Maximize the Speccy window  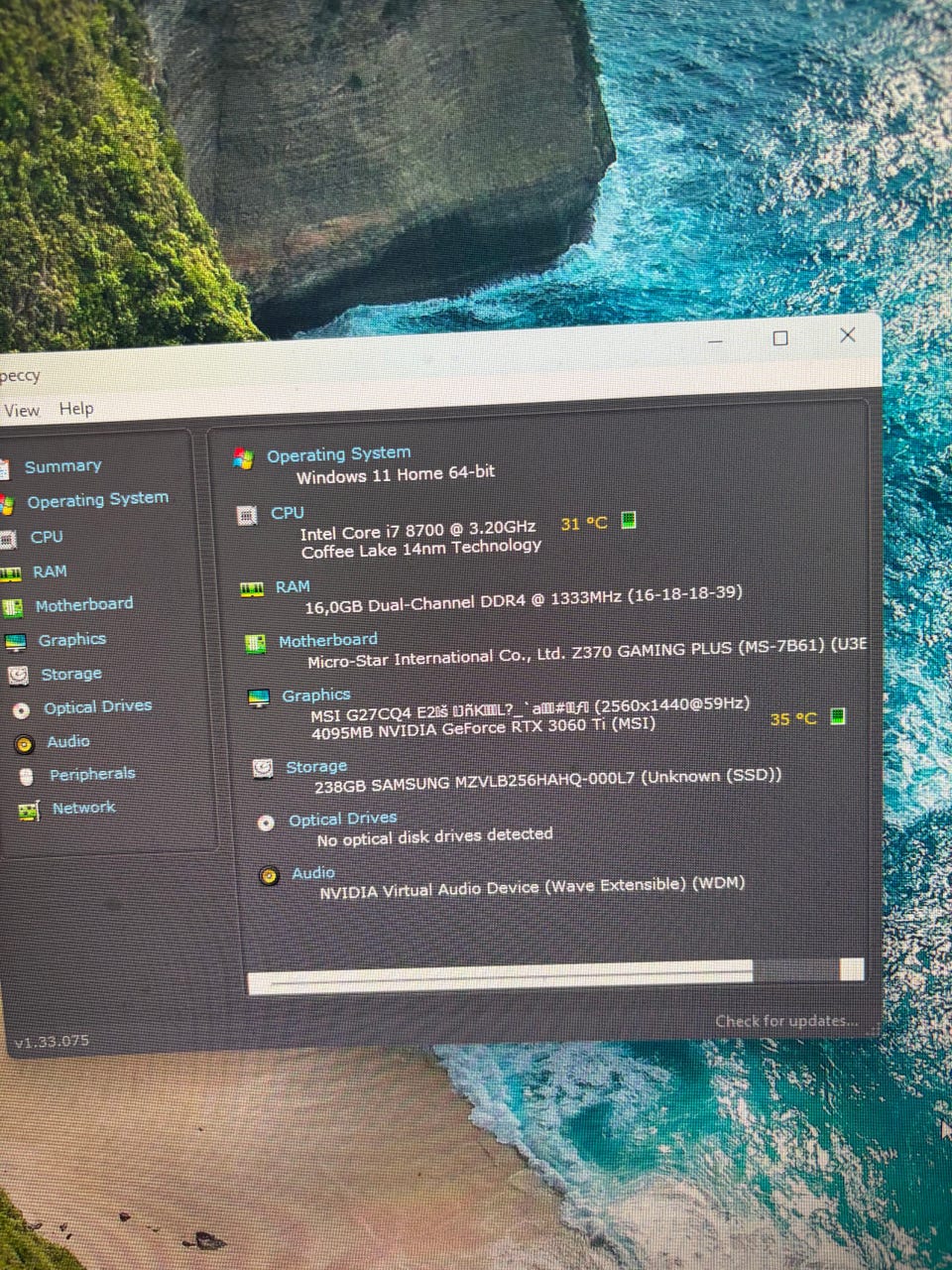pos(780,338)
